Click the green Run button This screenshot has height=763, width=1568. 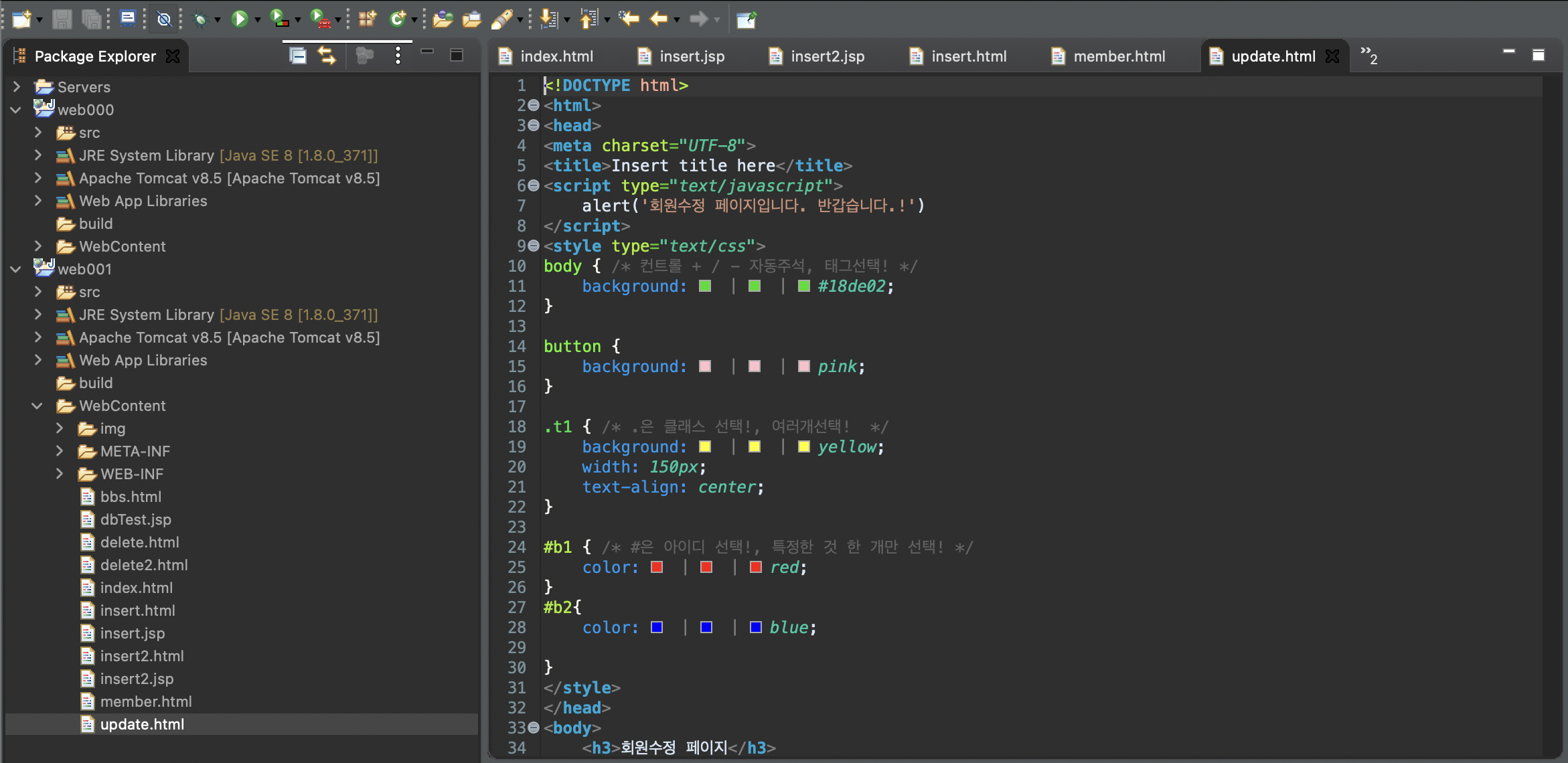pyautogui.click(x=239, y=19)
